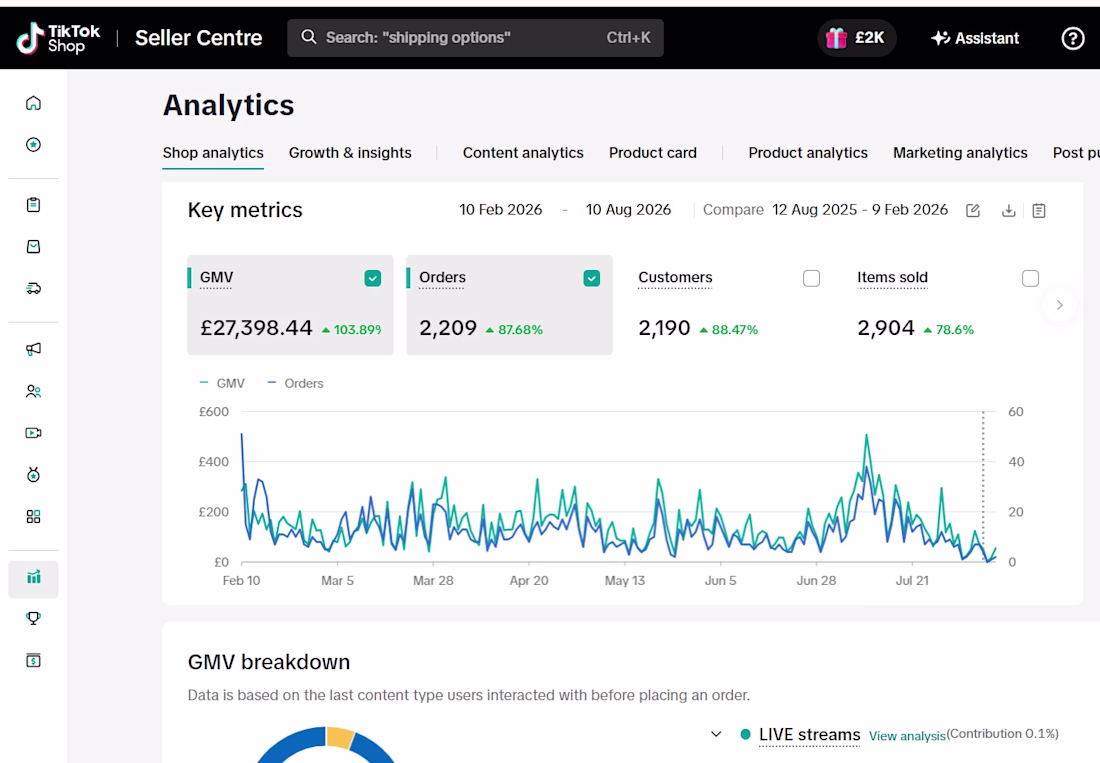1100x763 pixels.
Task: Enable the Items sold metric checkbox
Action: (1030, 278)
